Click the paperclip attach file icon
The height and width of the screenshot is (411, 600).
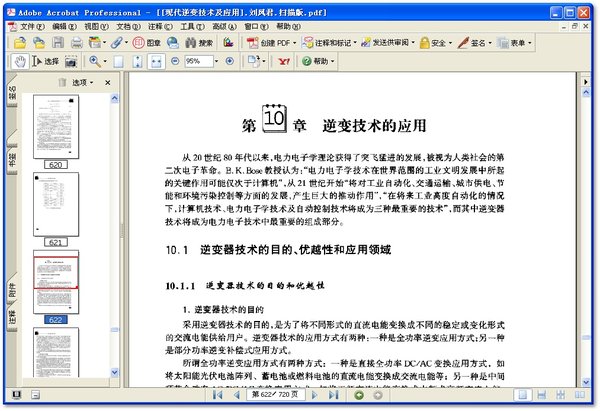117,42
